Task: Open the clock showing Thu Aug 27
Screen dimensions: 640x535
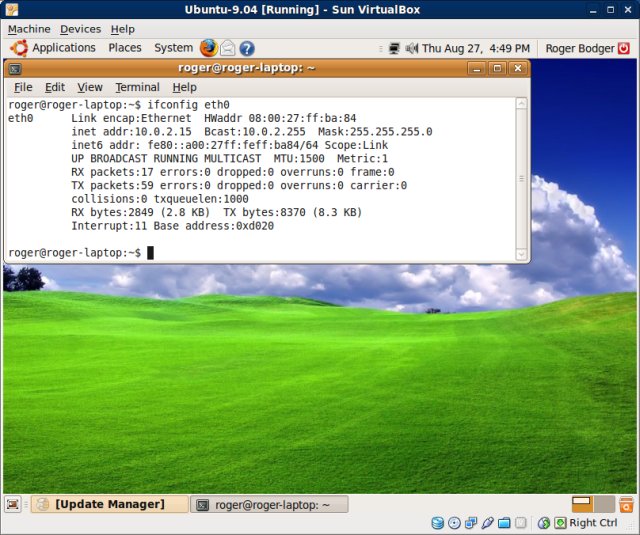Action: click(x=476, y=49)
